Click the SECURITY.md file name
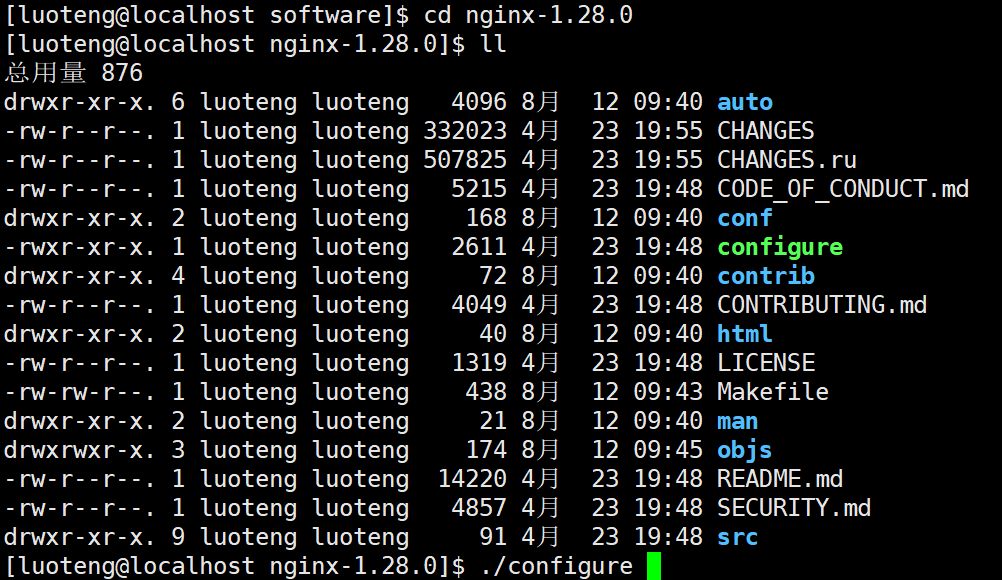This screenshot has height=580, width=1002. (x=794, y=508)
